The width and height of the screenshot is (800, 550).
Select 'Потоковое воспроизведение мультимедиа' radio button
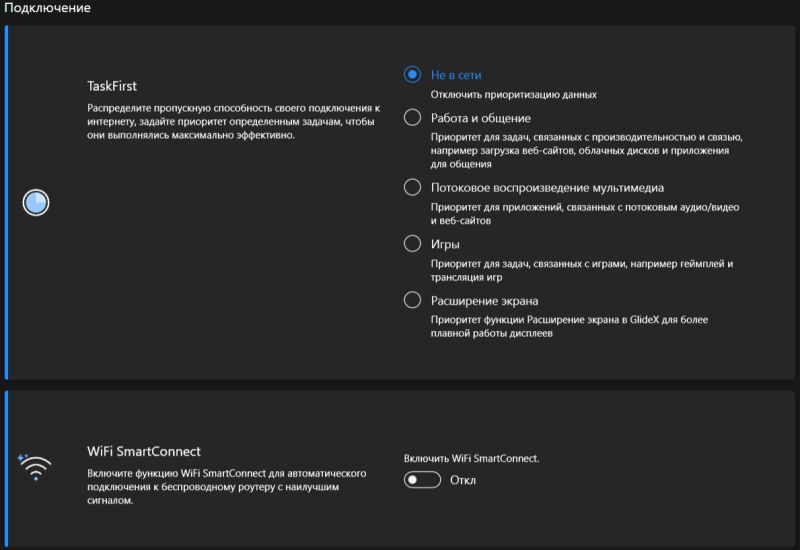click(x=412, y=187)
